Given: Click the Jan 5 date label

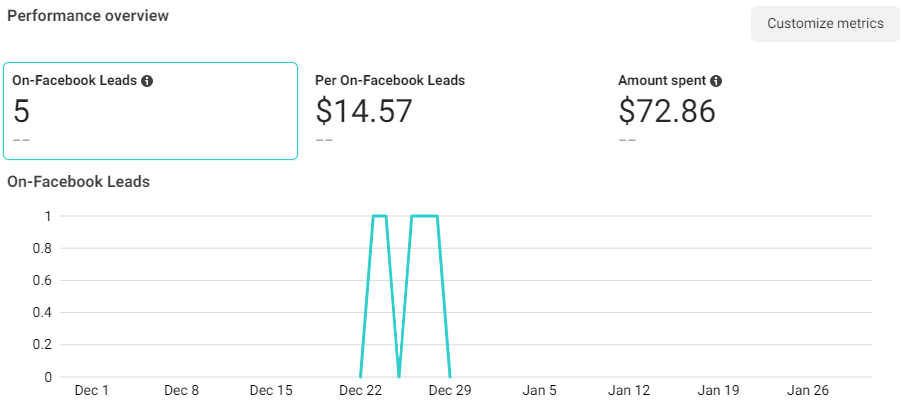Looking at the screenshot, I should click(539, 390).
